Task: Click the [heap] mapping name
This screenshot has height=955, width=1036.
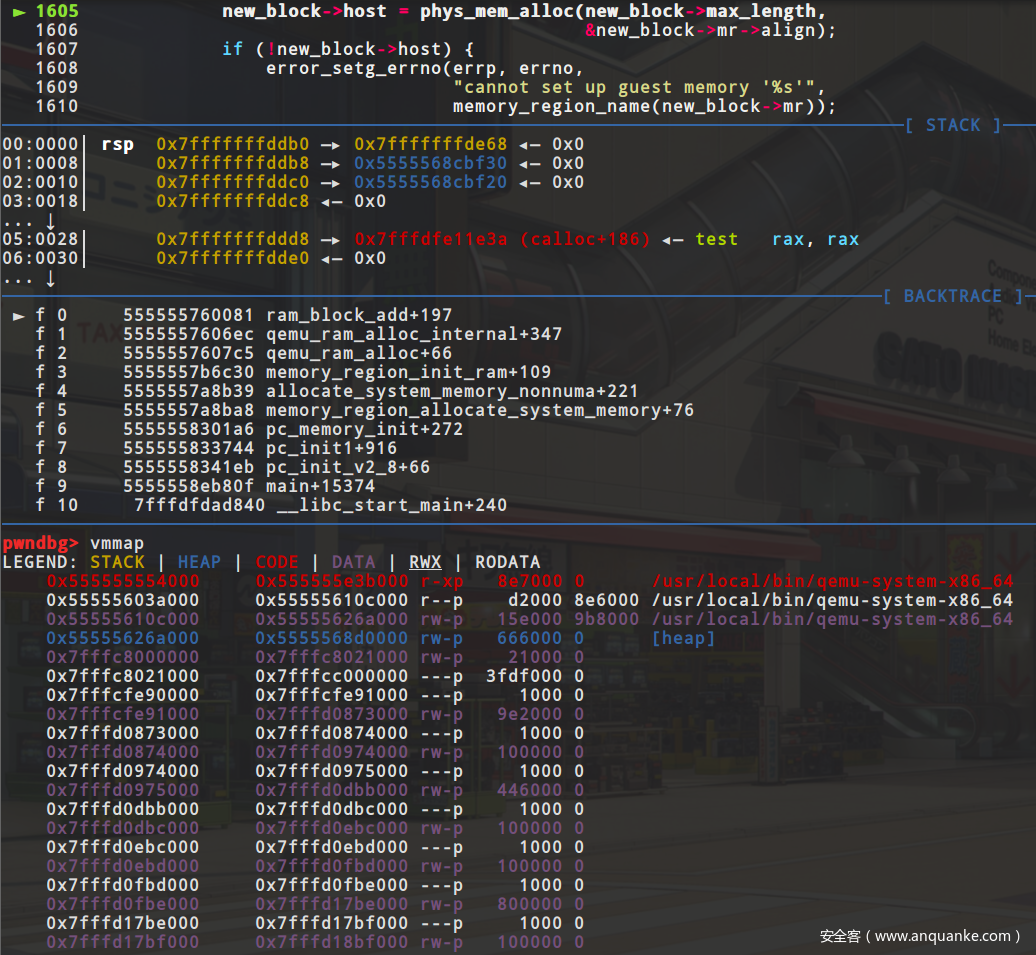Action: (x=683, y=638)
